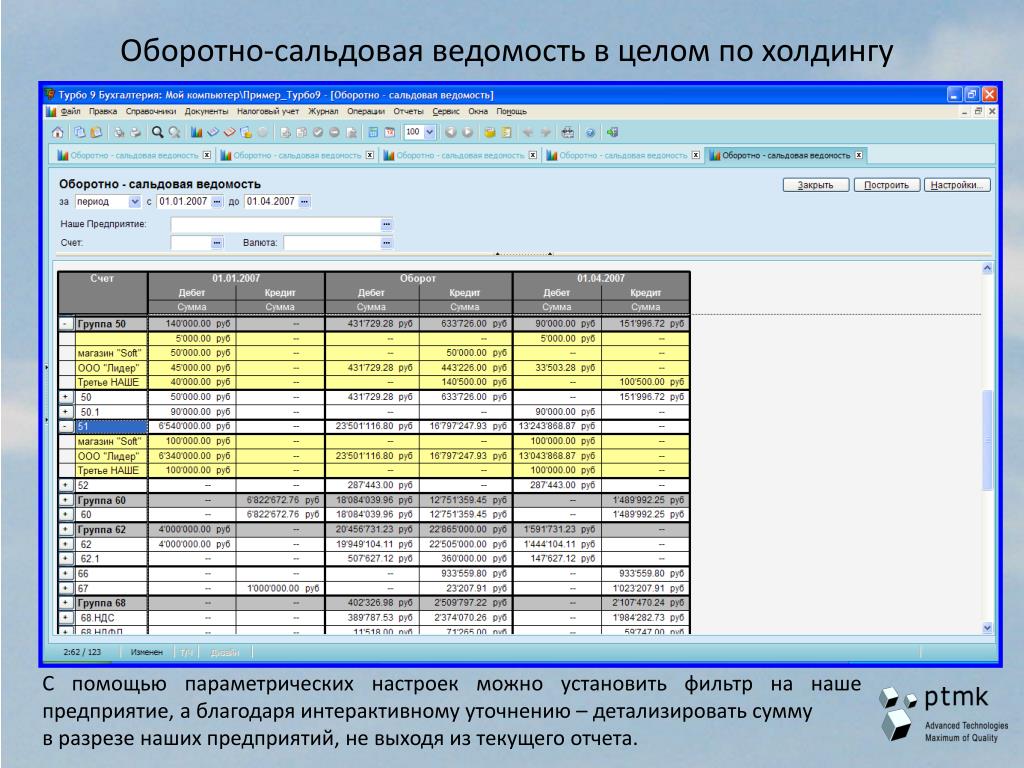Click the grey back circle toolbar icon
The image size is (1024, 768).
coord(451,133)
